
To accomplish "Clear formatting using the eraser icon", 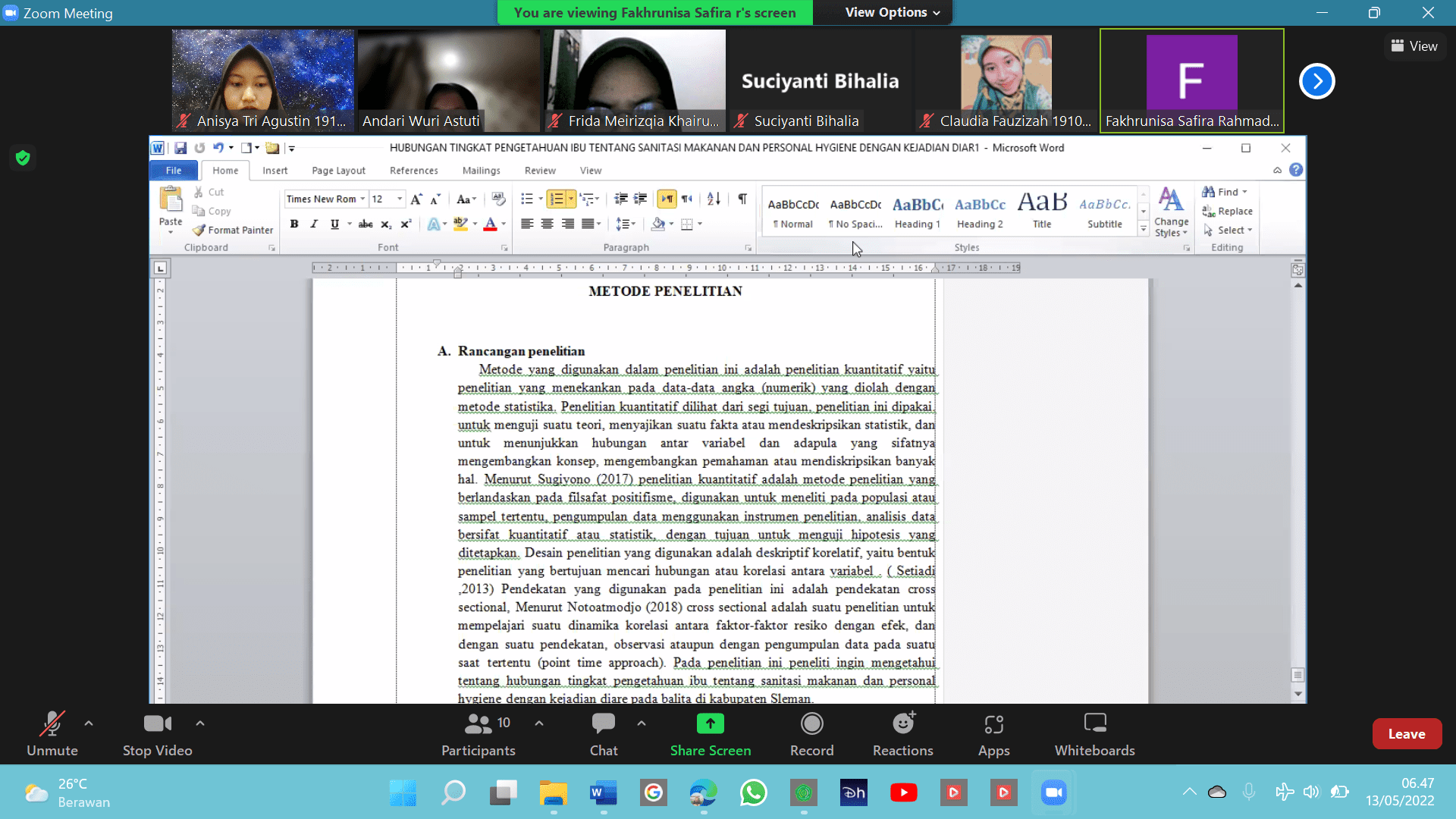I will [498, 199].
